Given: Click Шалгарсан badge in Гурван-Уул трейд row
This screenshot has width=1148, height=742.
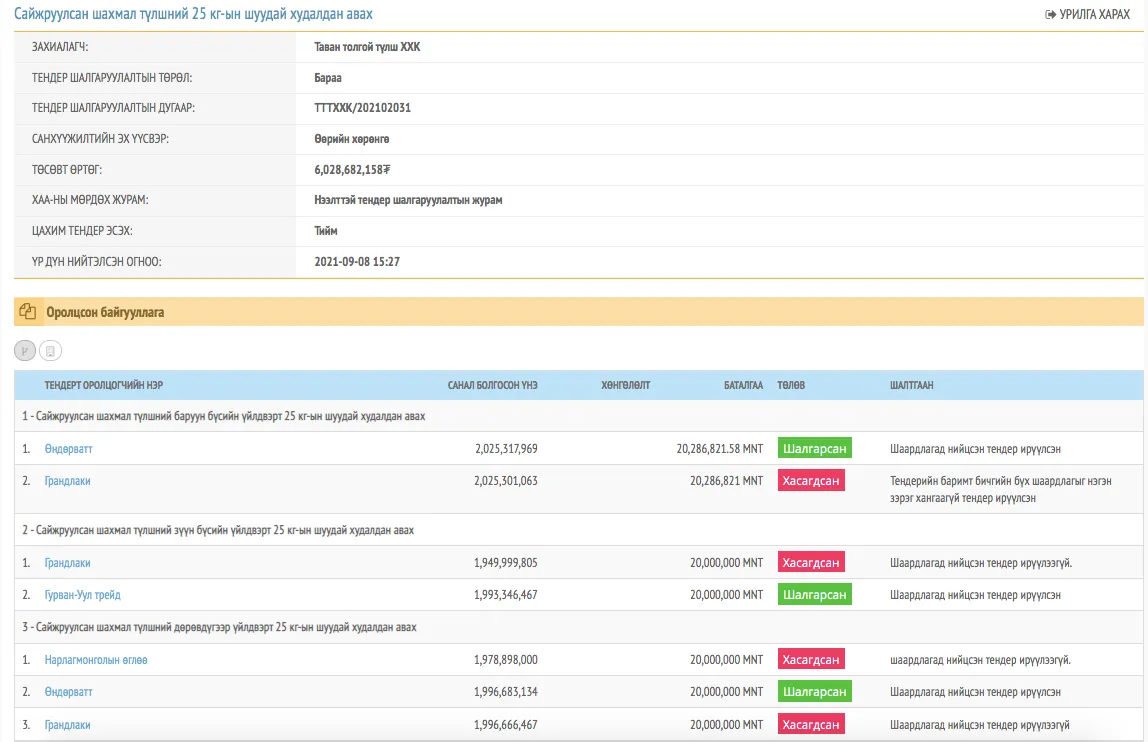Looking at the screenshot, I should tap(814, 595).
